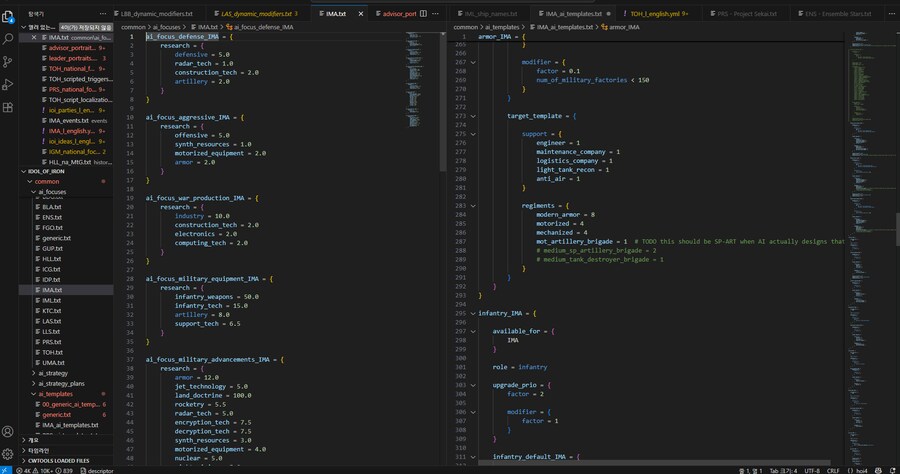Close the IMA.txt editor tab

pos(360,13)
